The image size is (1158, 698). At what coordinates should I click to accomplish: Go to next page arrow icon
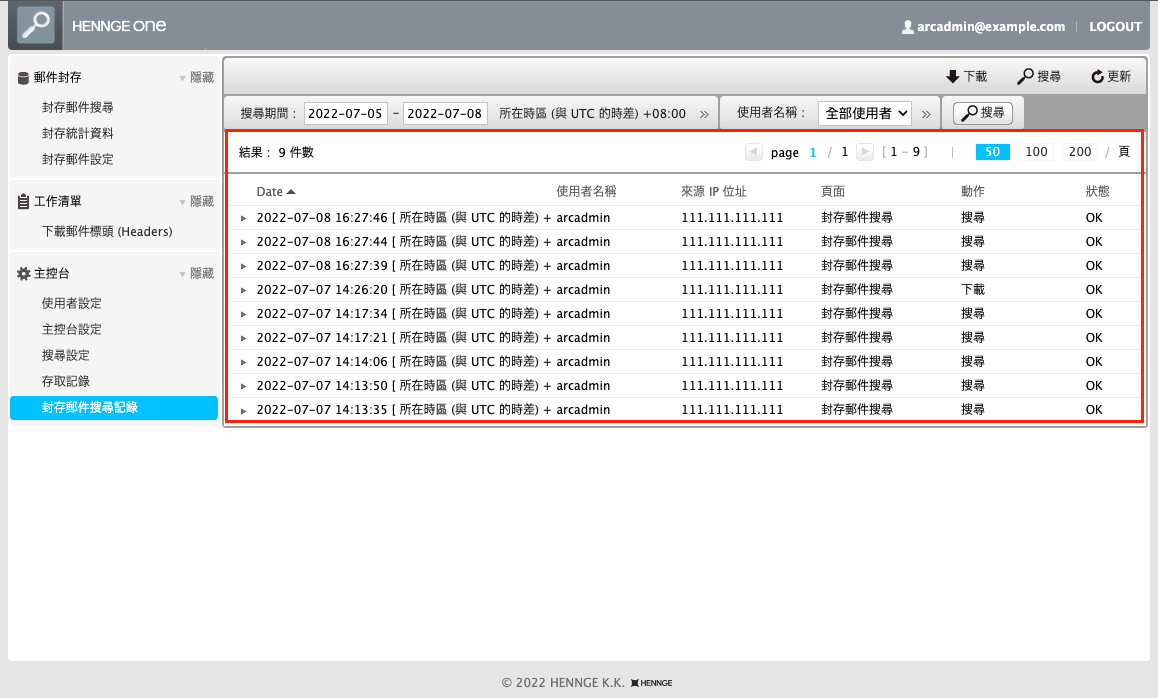(865, 152)
